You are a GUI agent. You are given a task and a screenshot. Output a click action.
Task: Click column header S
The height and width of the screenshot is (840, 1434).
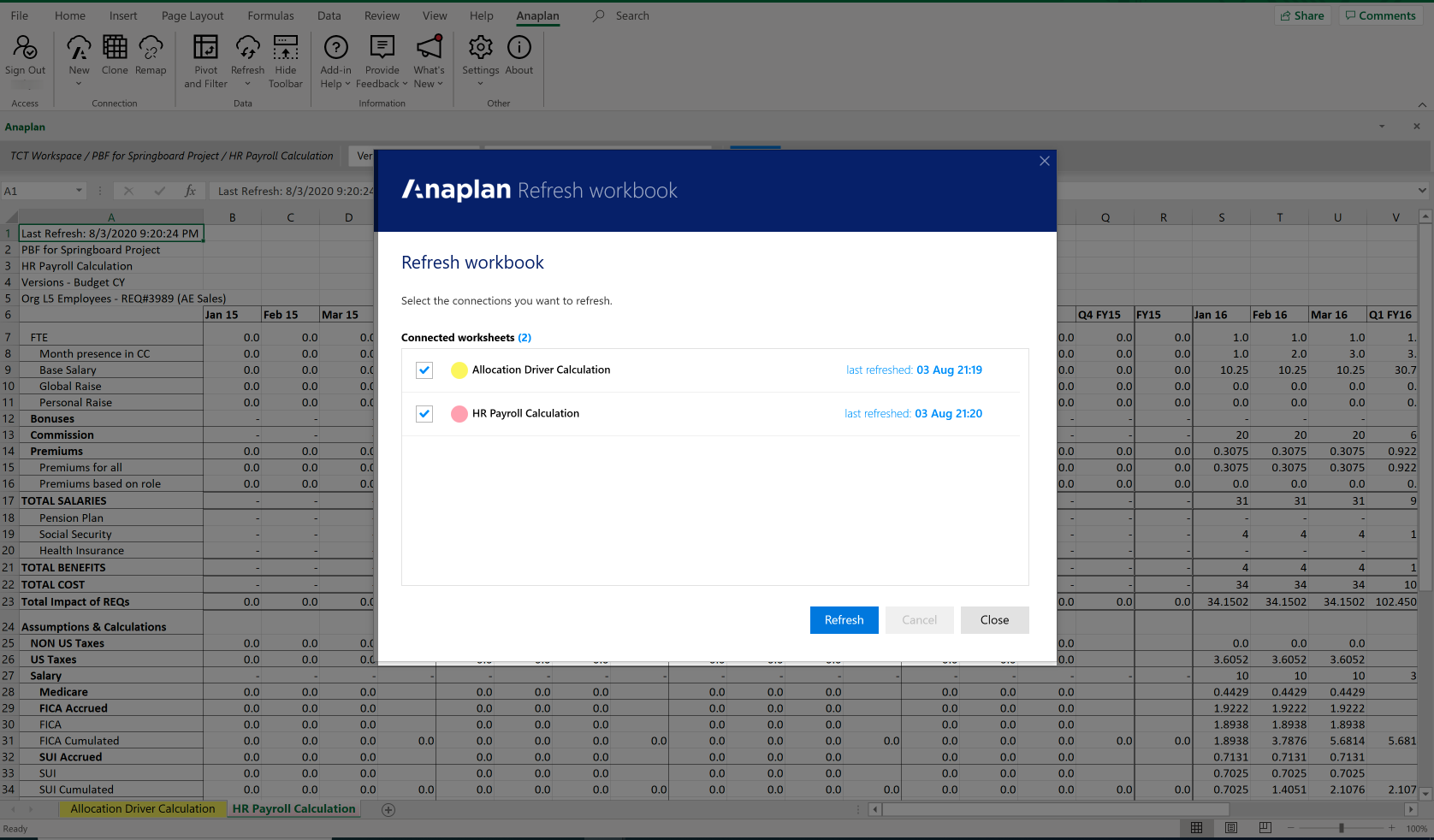click(x=1222, y=217)
